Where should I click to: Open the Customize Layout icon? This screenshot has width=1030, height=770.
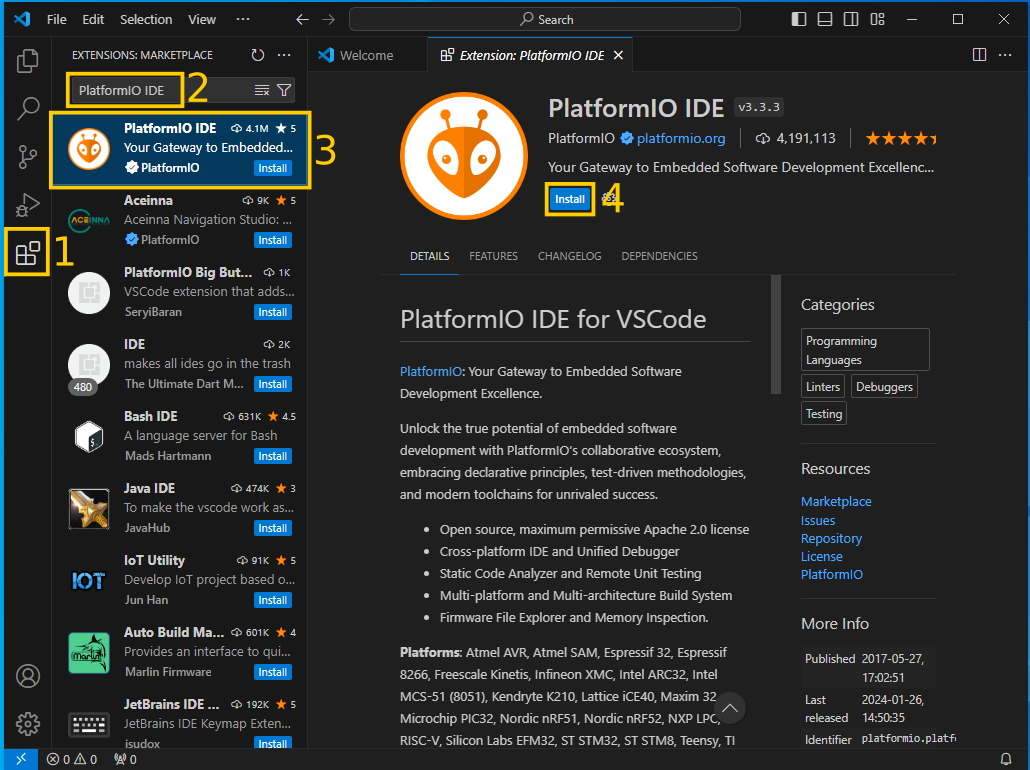pyautogui.click(x=878, y=19)
